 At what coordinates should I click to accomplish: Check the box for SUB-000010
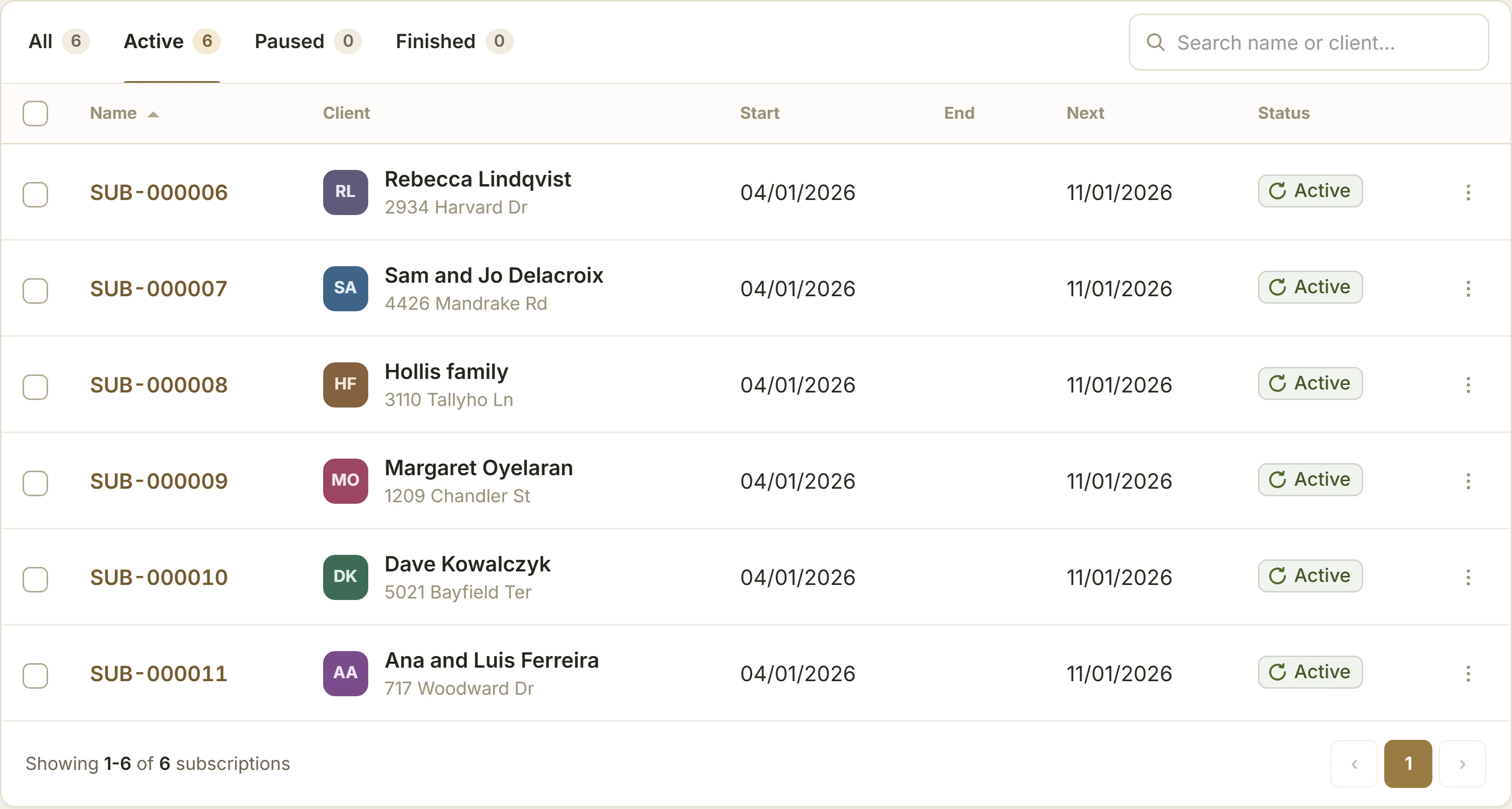(35, 579)
